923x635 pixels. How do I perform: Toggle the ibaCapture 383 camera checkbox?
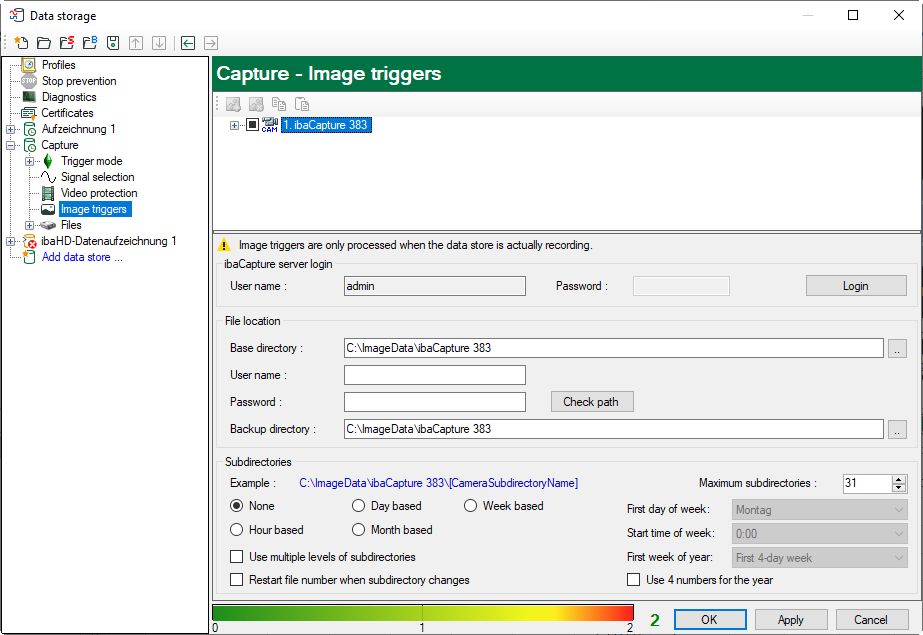point(252,125)
